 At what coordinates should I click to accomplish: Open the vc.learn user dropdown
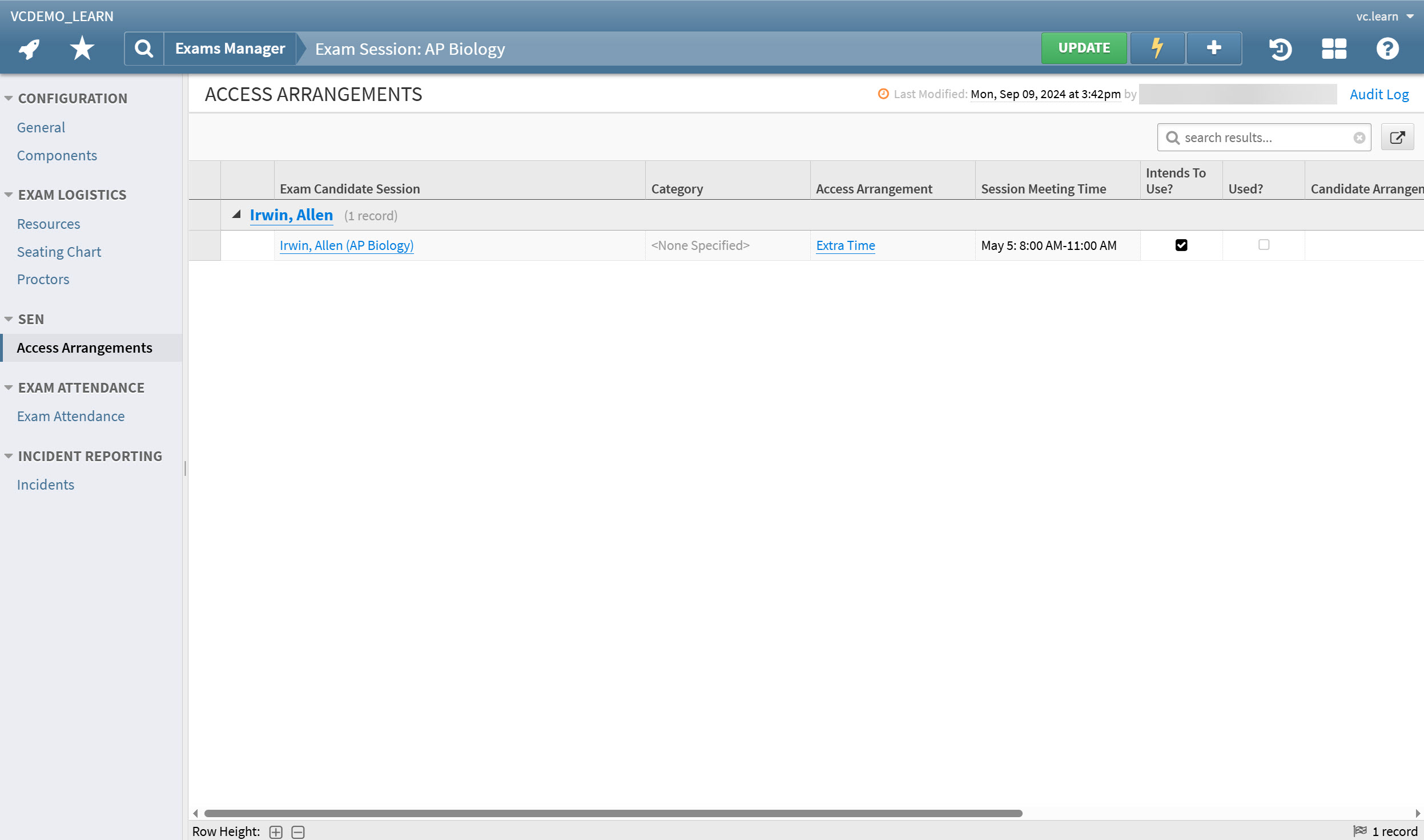click(x=1385, y=16)
